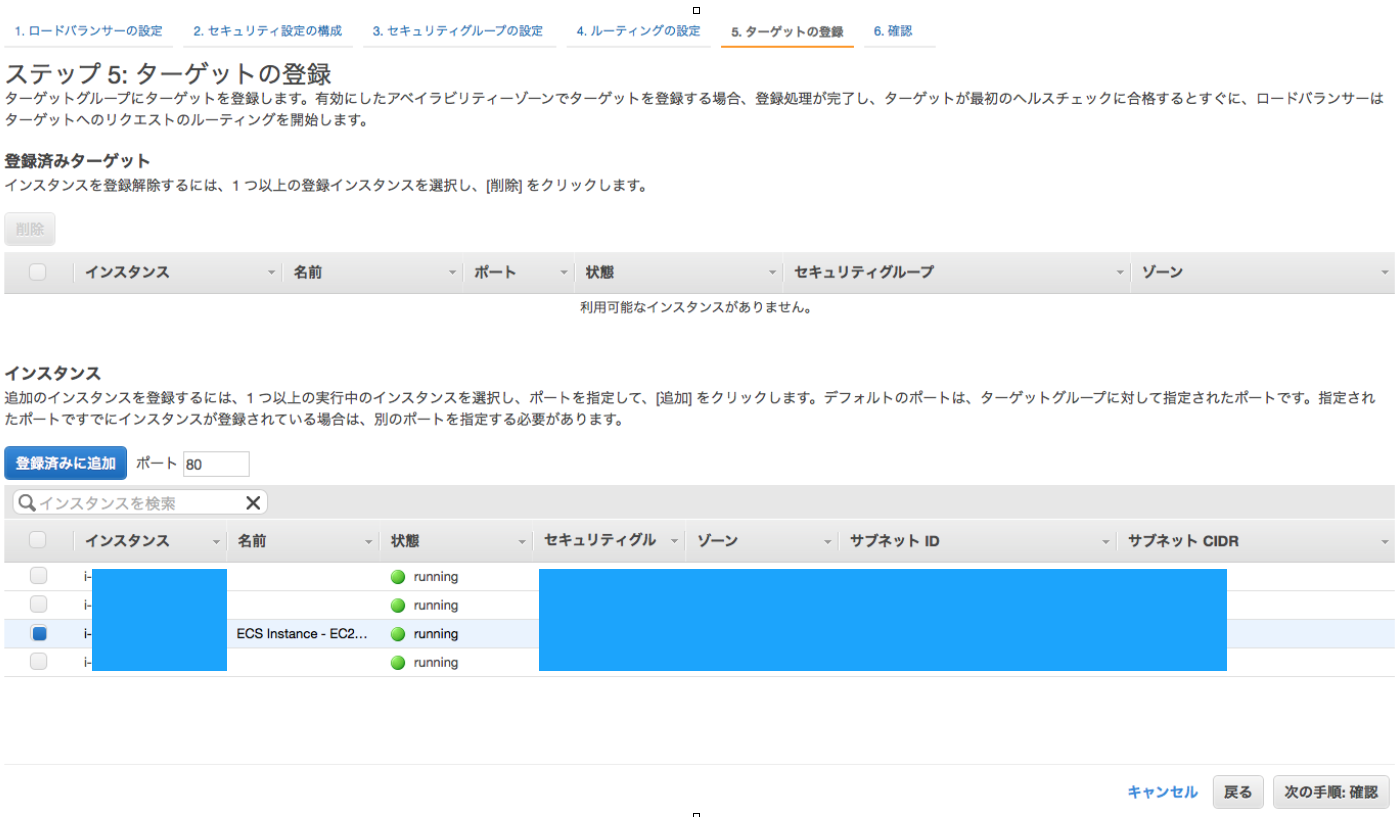Click the インスタンスを検索 search box
Image resolution: width=1395 pixels, height=817 pixels.
[141, 502]
